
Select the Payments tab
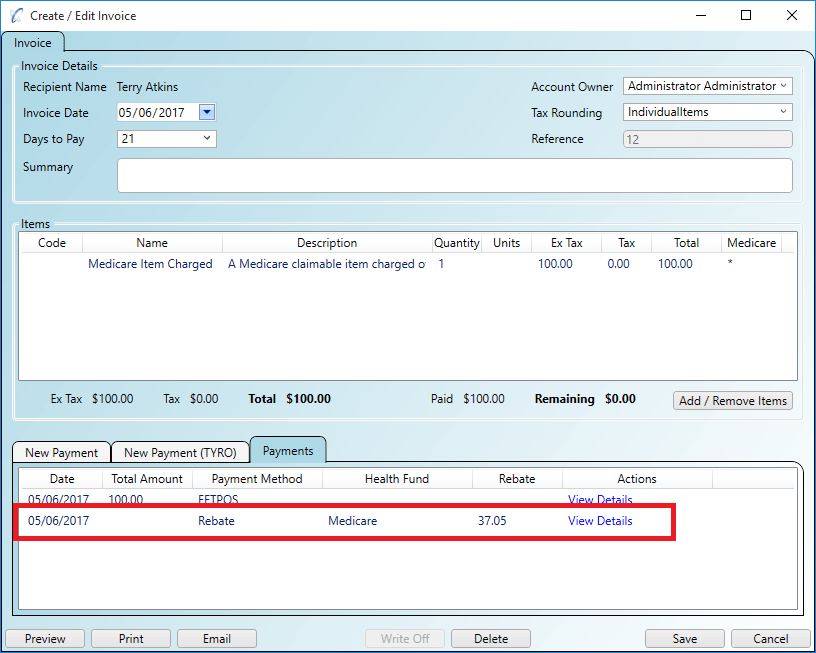pos(288,450)
